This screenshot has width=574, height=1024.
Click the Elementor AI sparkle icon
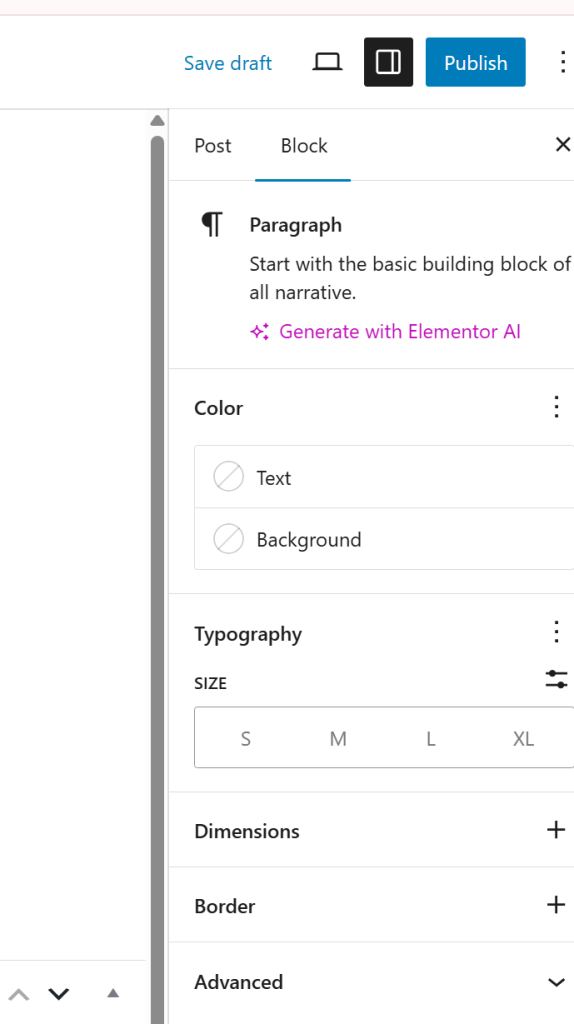point(260,332)
